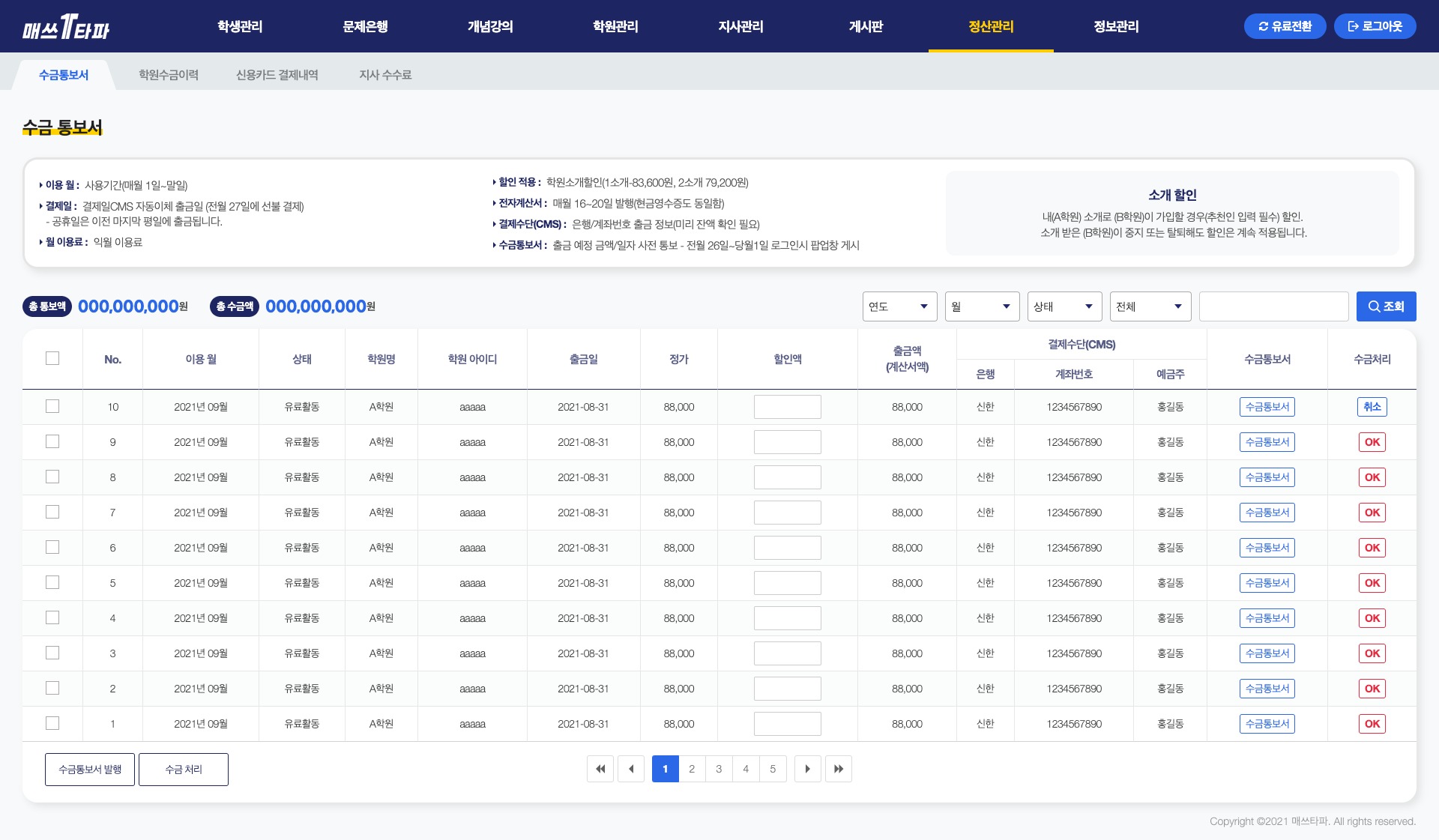Check the checkbox for row No. 3
Screen dimensions: 1439x840
click(x=52, y=653)
